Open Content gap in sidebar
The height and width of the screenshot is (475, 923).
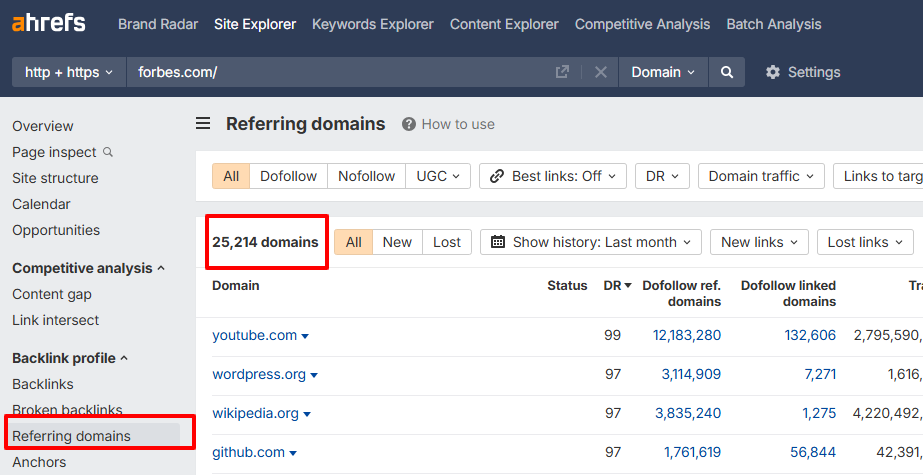52,294
